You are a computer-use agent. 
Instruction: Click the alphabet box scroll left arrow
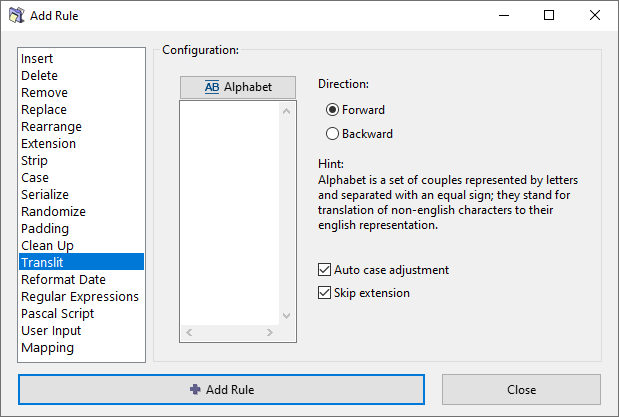pyautogui.click(x=188, y=332)
